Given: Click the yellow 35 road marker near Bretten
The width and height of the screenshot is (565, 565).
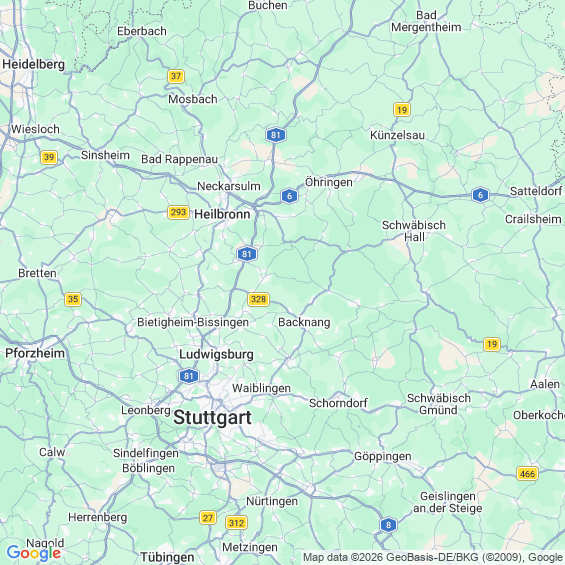Looking at the screenshot, I should [73, 299].
